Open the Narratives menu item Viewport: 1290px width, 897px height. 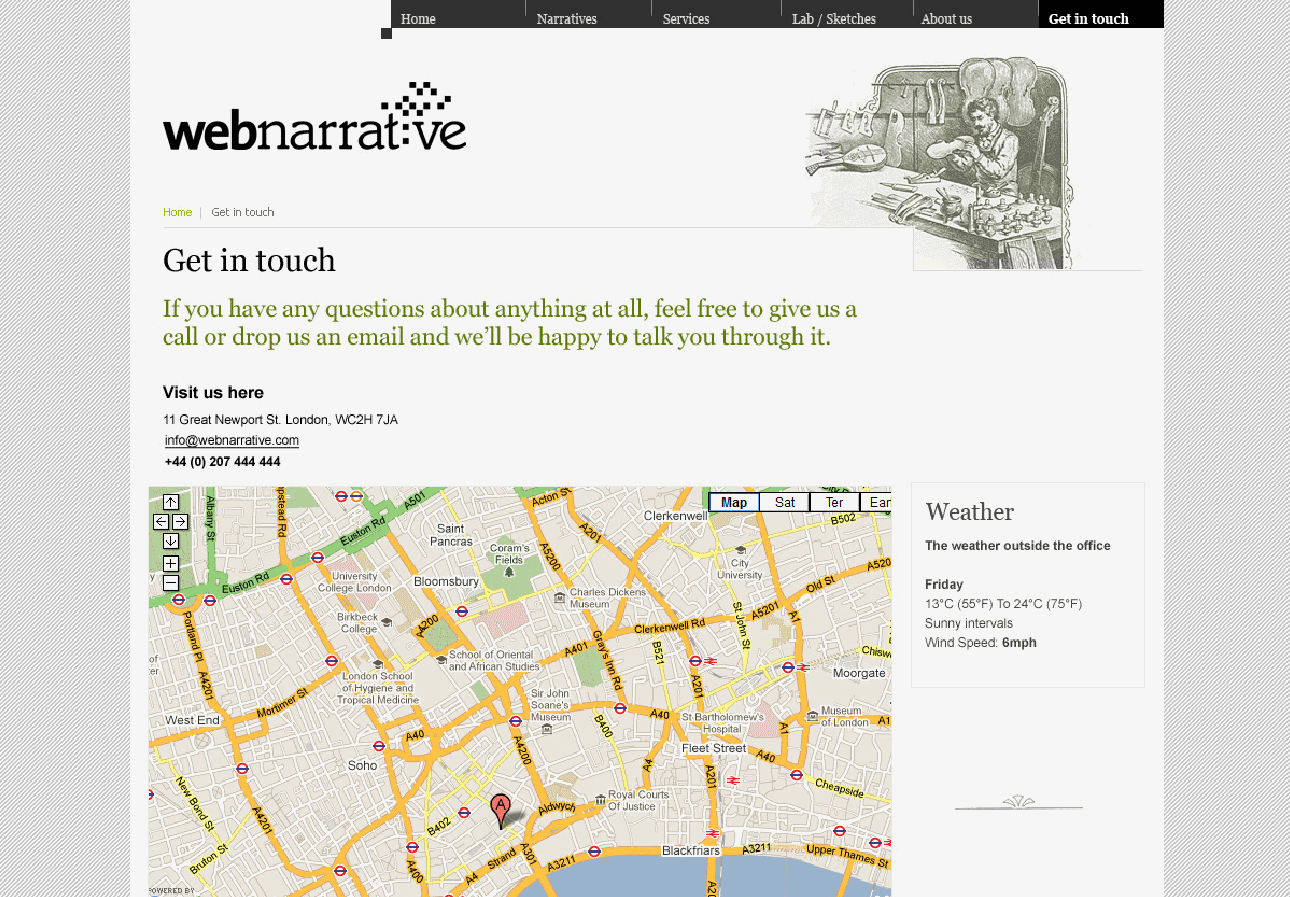567,19
